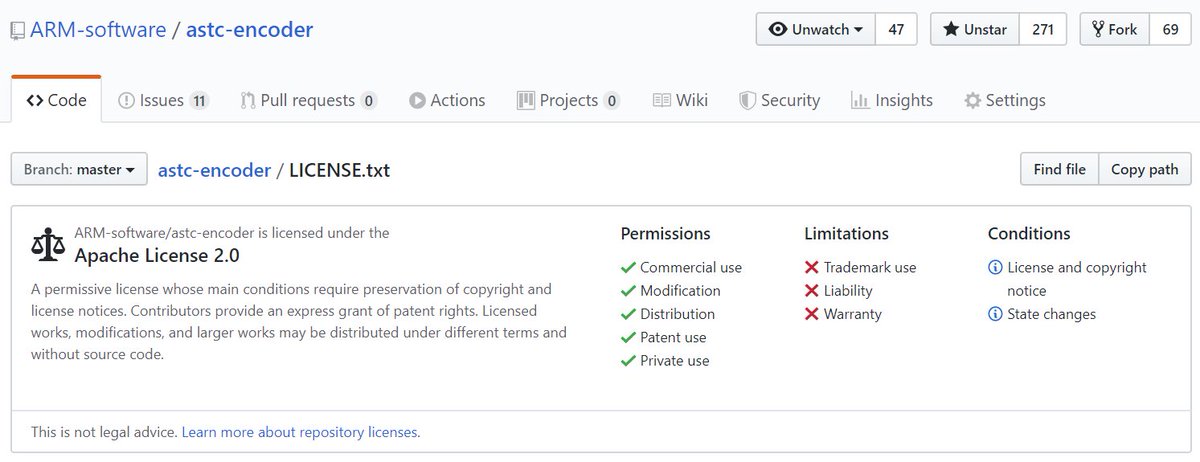Toggle Unstar on this repository
Screen dimensions: 1200x462
[975, 29]
